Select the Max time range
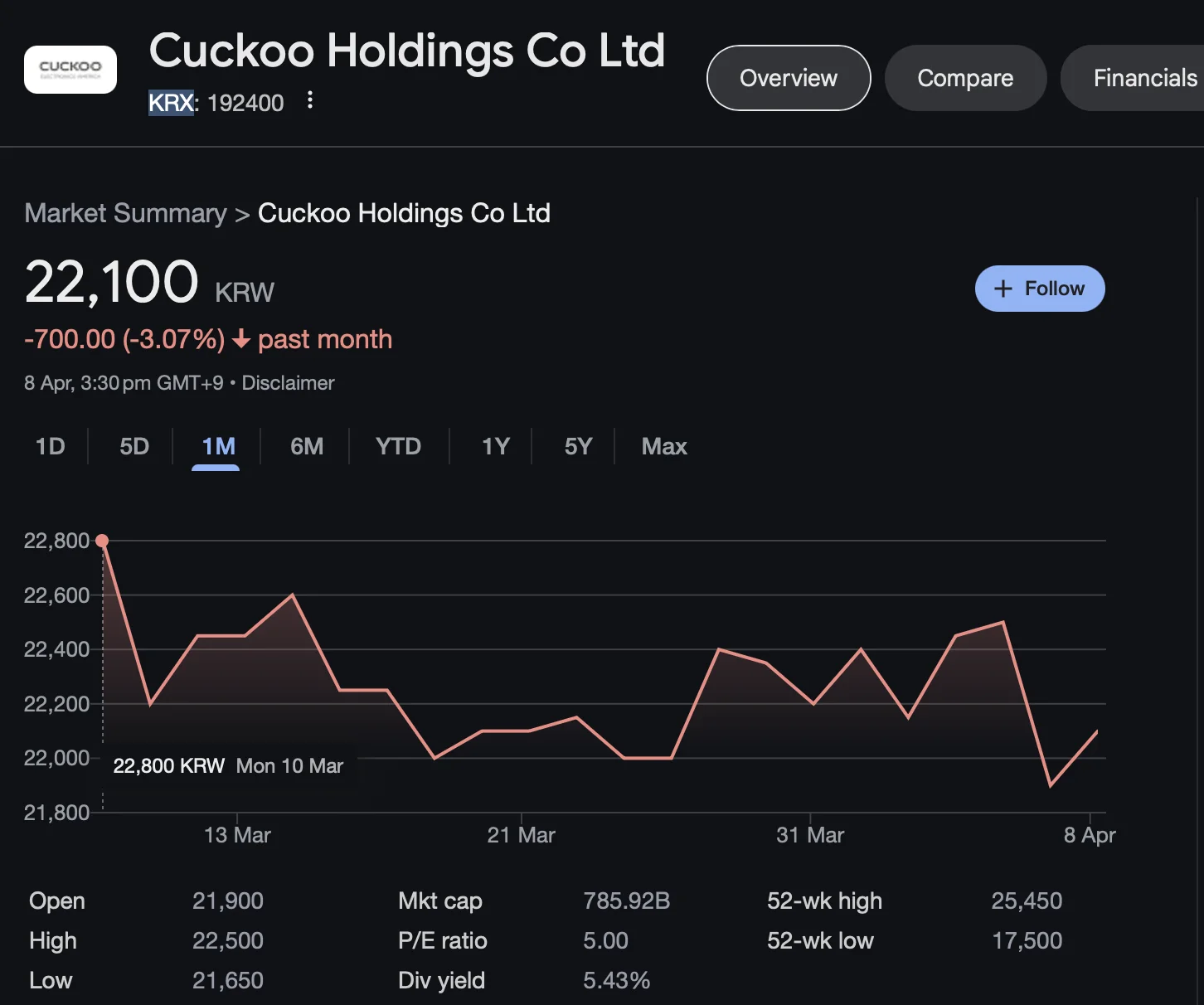 click(x=664, y=447)
